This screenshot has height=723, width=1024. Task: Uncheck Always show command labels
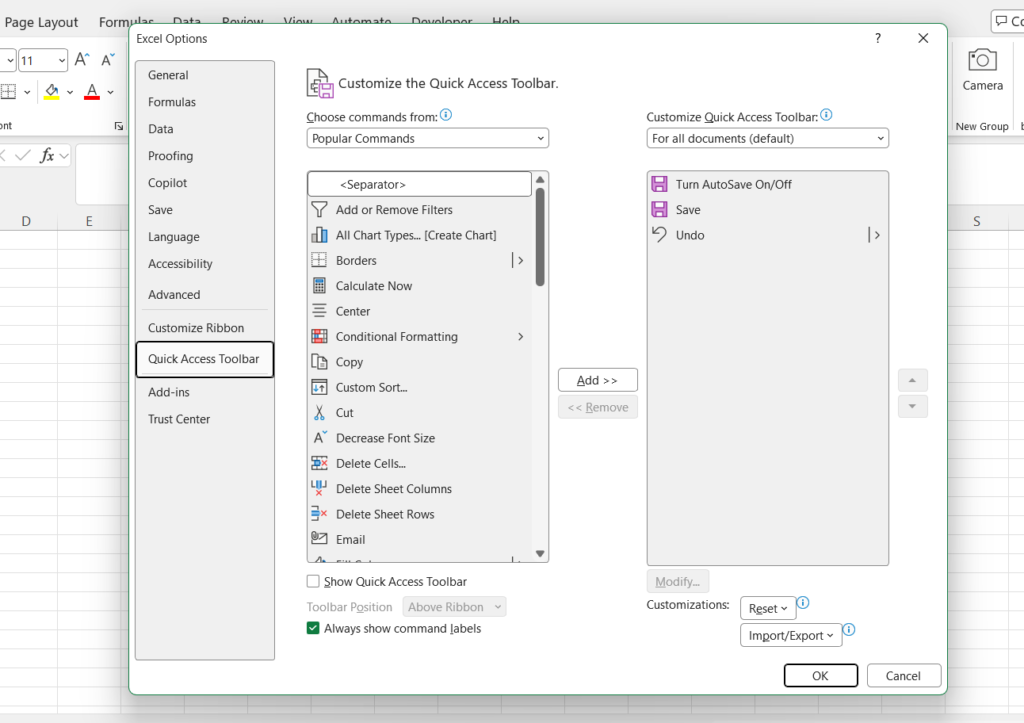tap(313, 628)
